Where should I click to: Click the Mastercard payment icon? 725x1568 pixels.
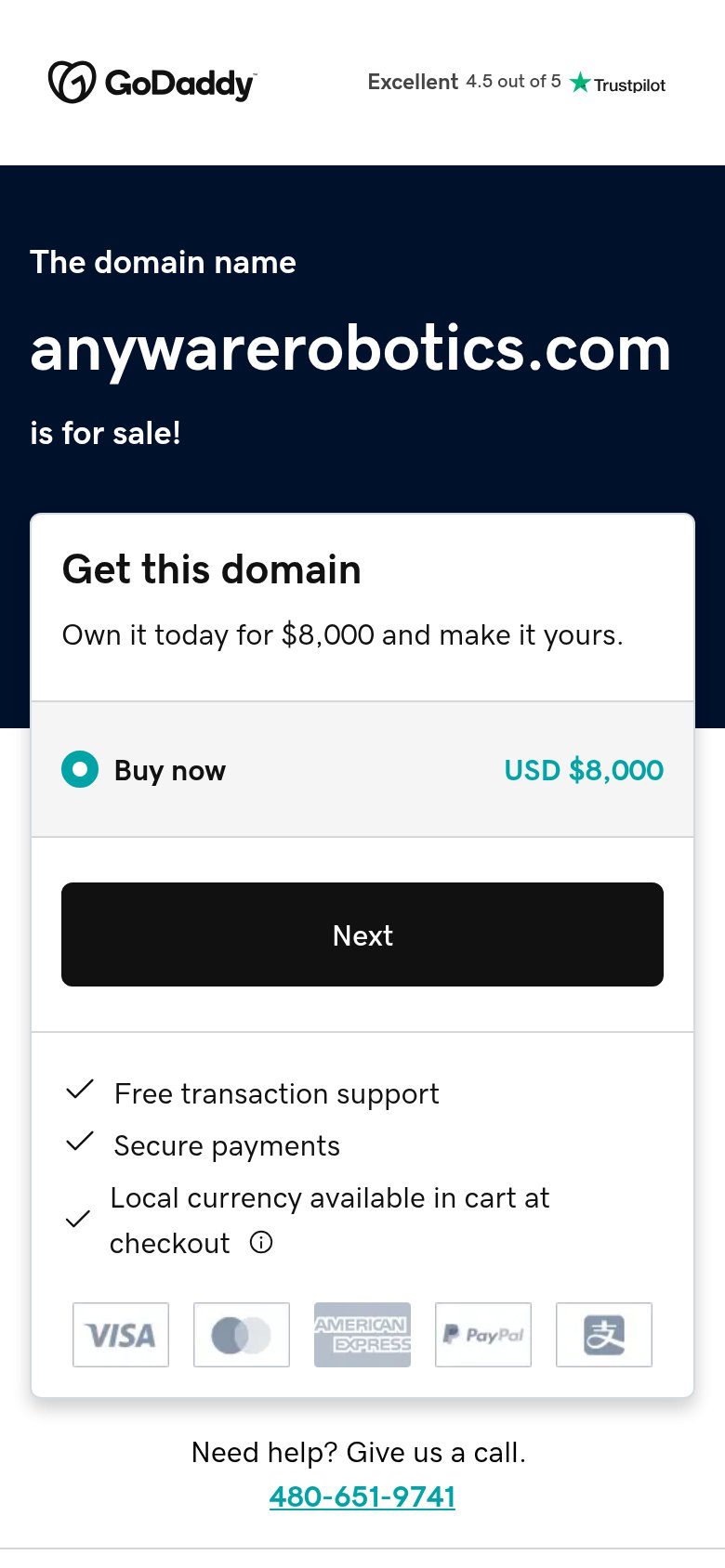coord(242,1335)
